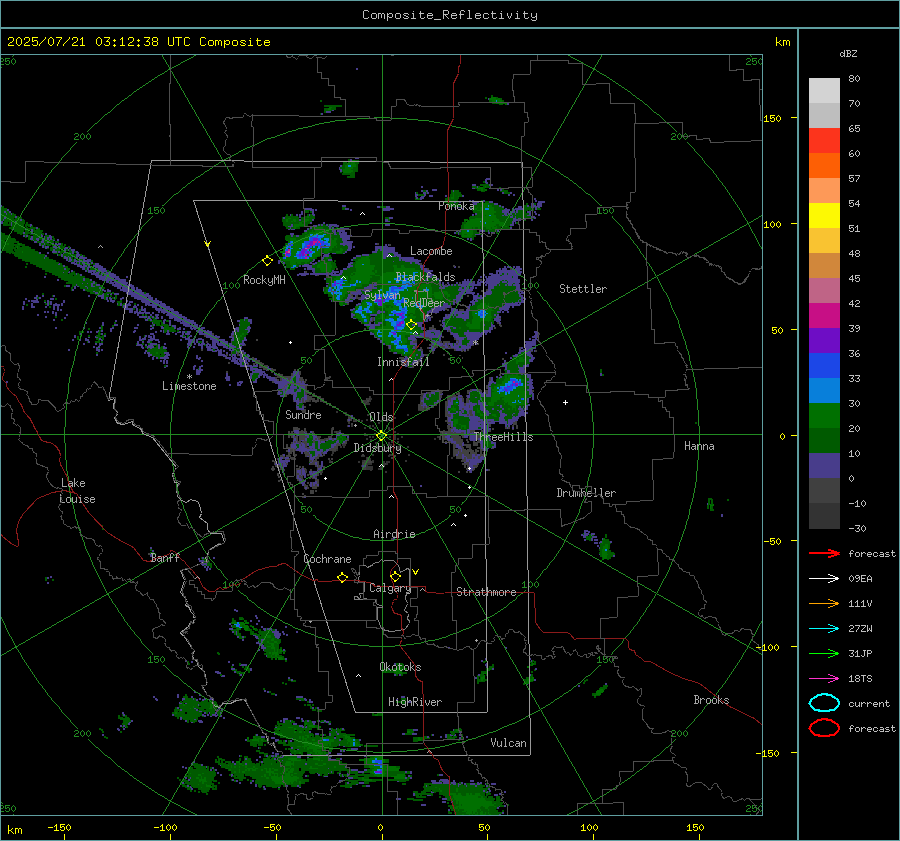Select the orange 111V arrow icon
This screenshot has height=841, width=900.
point(824,603)
